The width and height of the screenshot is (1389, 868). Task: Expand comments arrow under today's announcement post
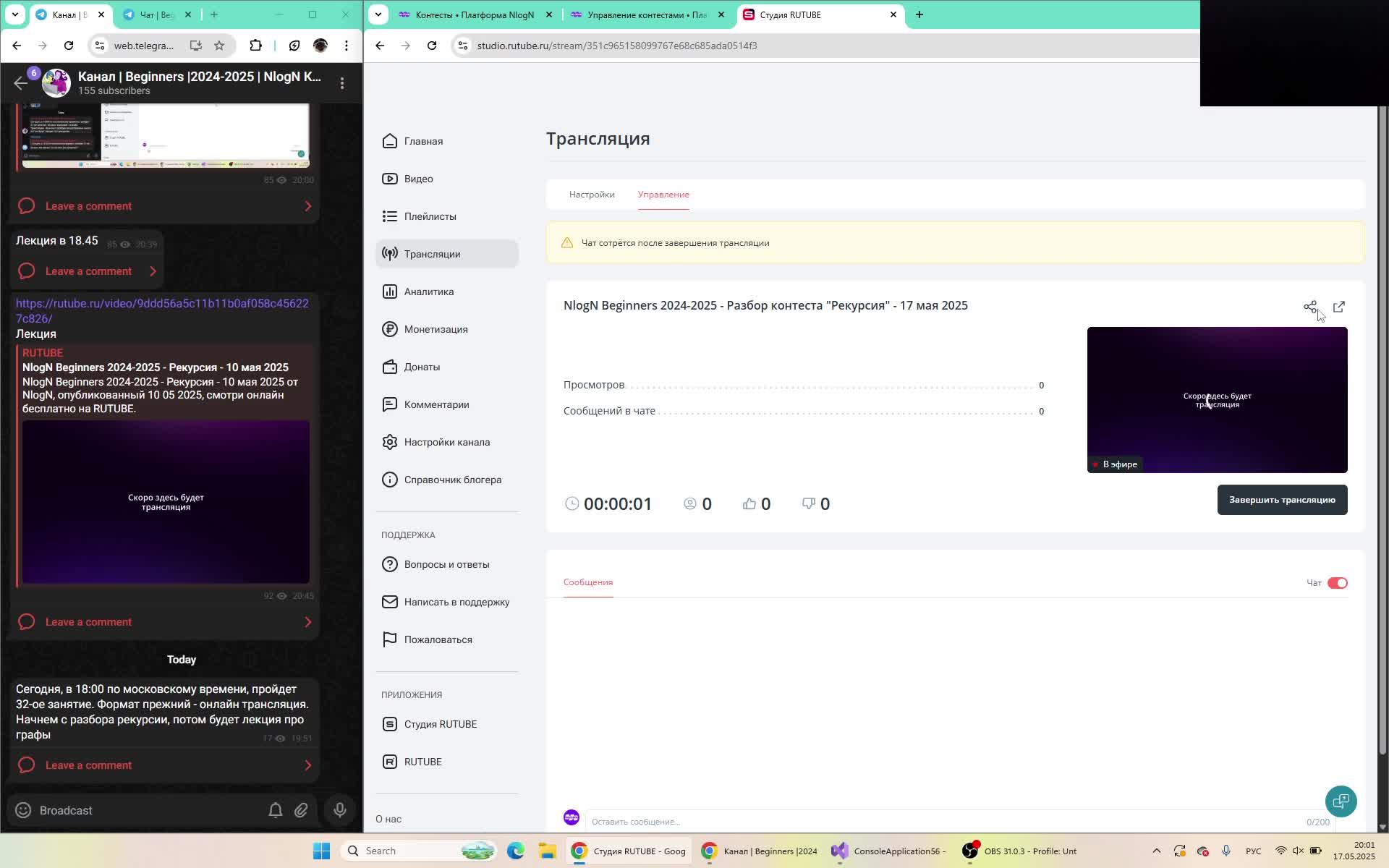[308, 765]
